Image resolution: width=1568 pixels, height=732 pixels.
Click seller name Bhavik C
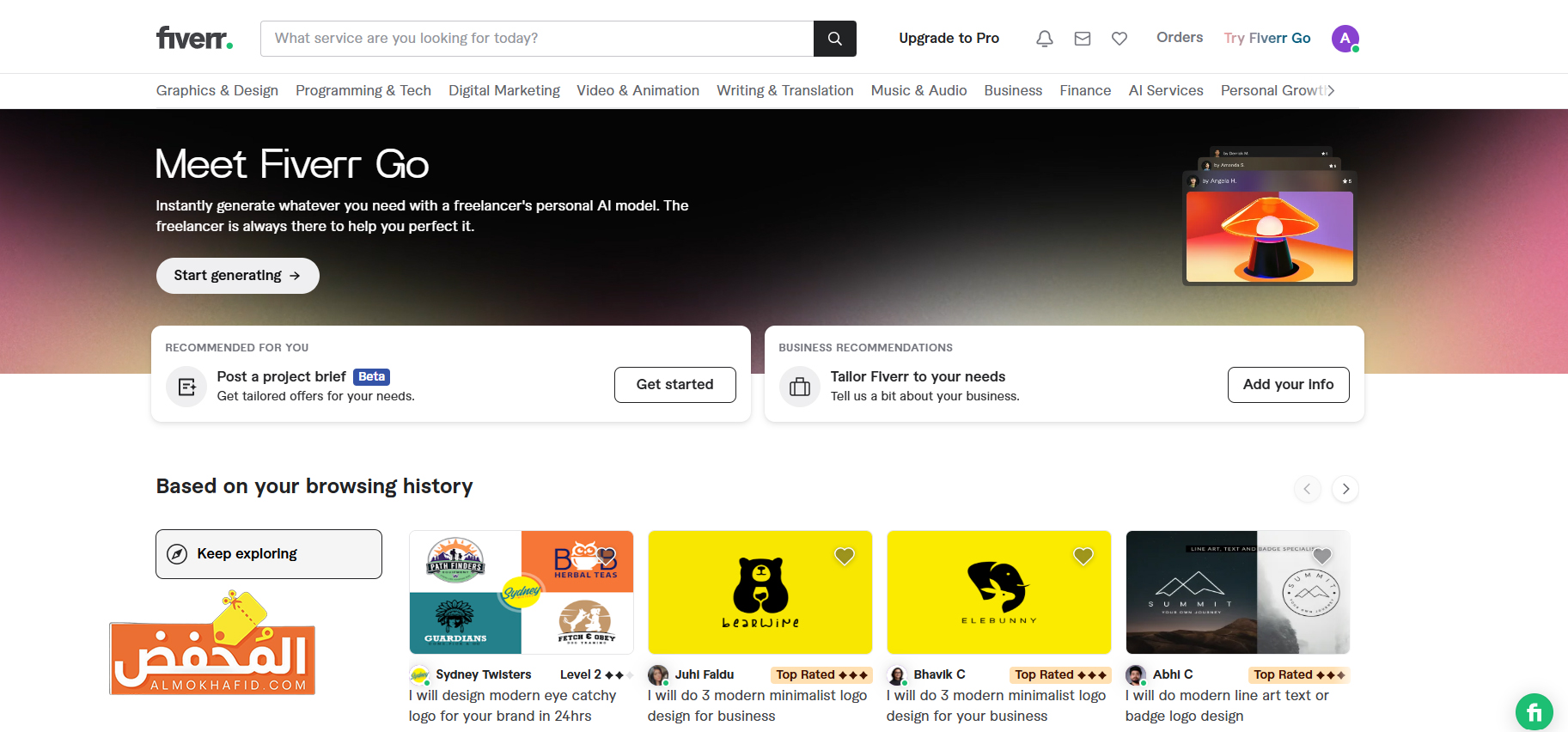pos(940,675)
